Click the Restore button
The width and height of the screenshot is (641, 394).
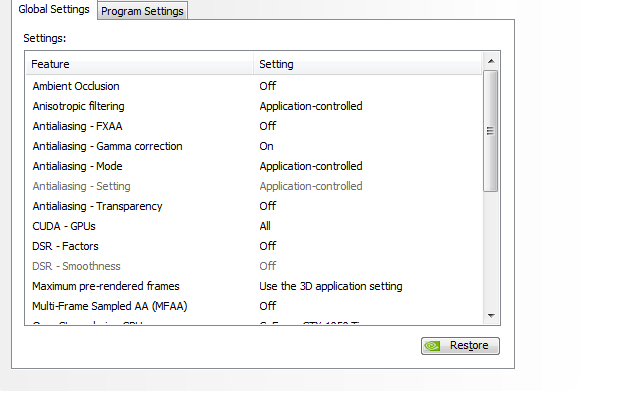pos(460,346)
